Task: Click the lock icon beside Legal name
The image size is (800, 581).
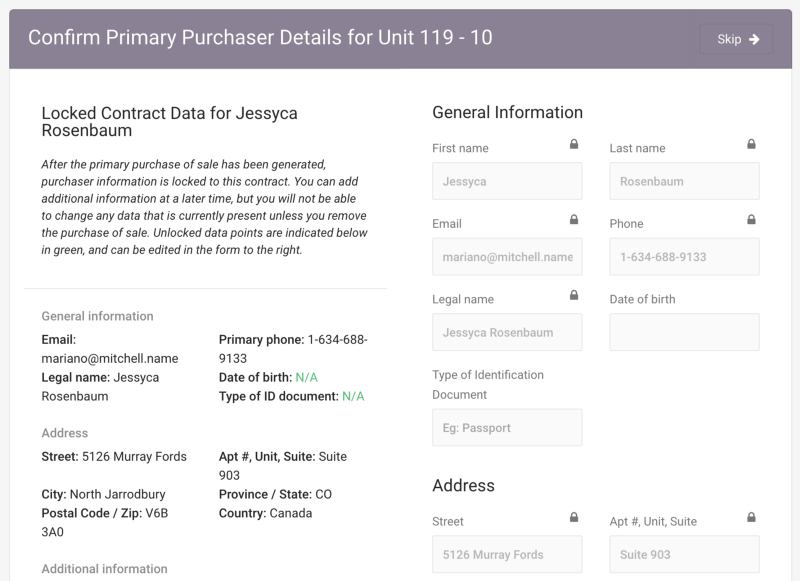Action: [x=574, y=295]
